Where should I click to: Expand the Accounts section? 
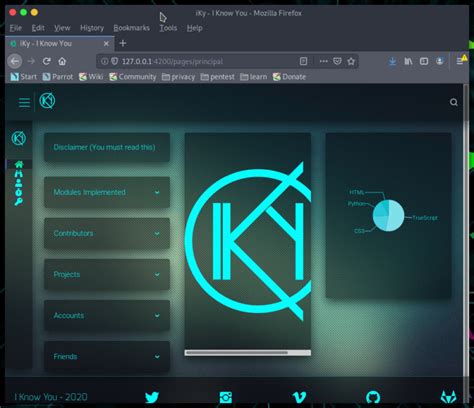[x=107, y=315]
